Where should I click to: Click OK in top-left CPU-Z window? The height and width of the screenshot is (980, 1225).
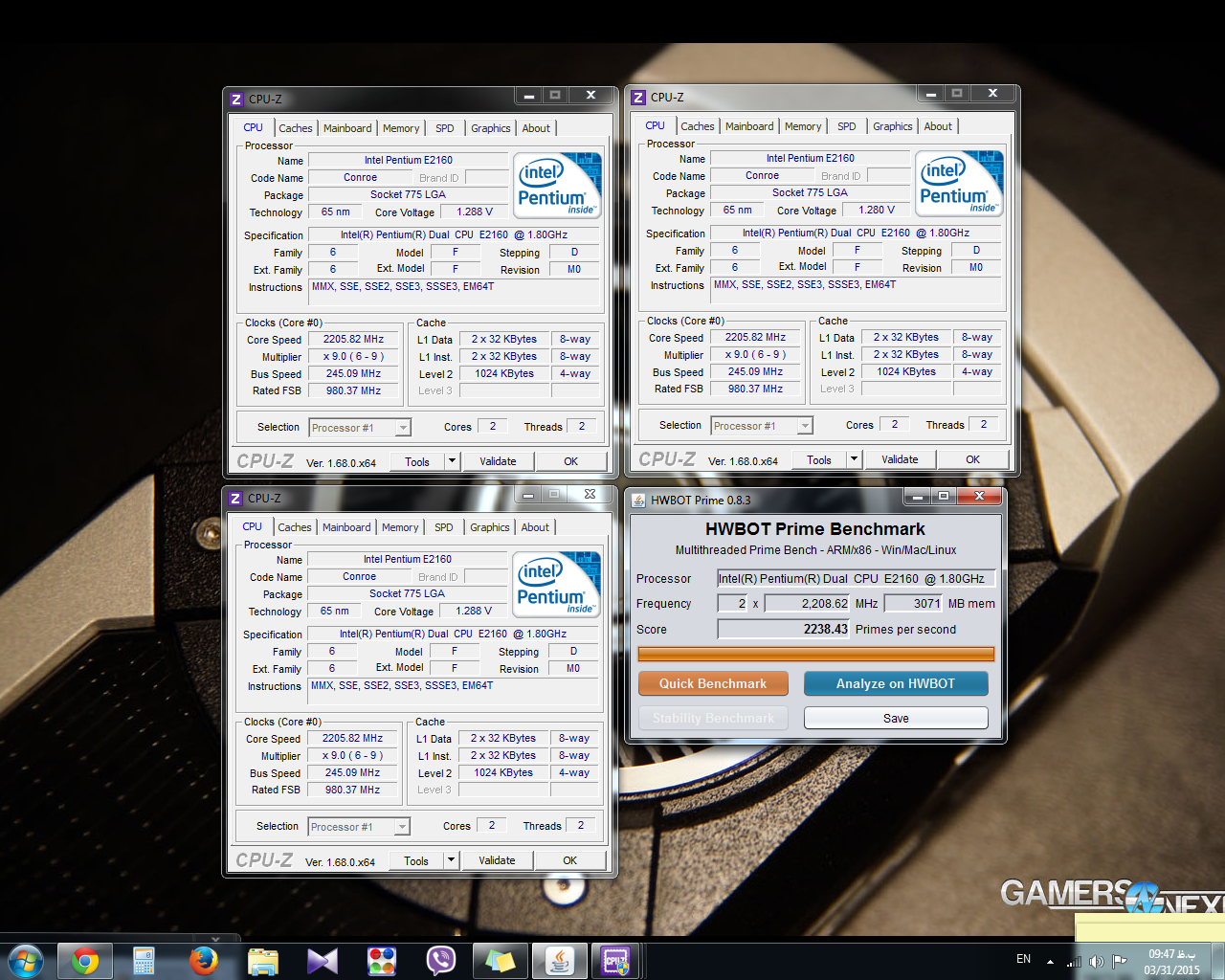(x=571, y=461)
